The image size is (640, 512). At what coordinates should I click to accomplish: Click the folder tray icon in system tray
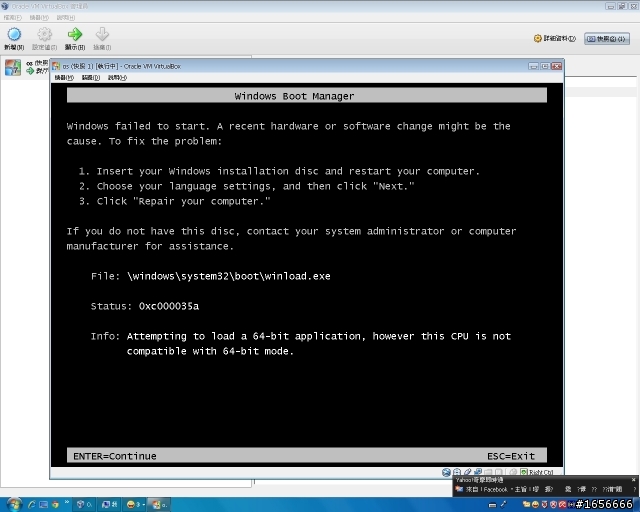coord(526,505)
